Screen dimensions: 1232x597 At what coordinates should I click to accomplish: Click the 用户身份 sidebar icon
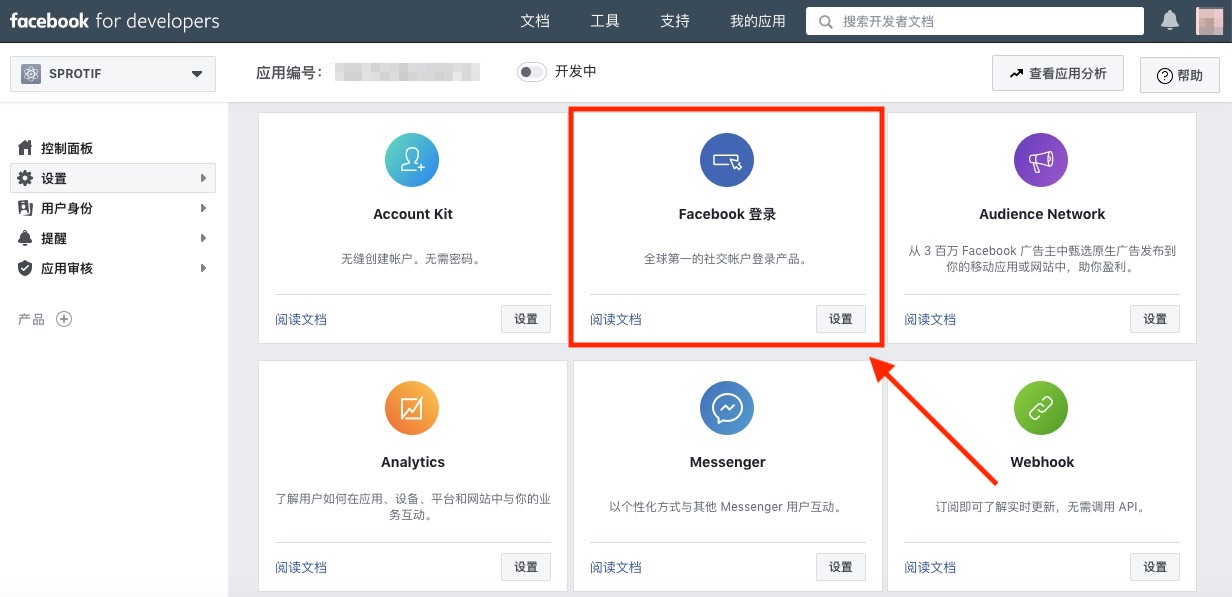click(x=26, y=208)
